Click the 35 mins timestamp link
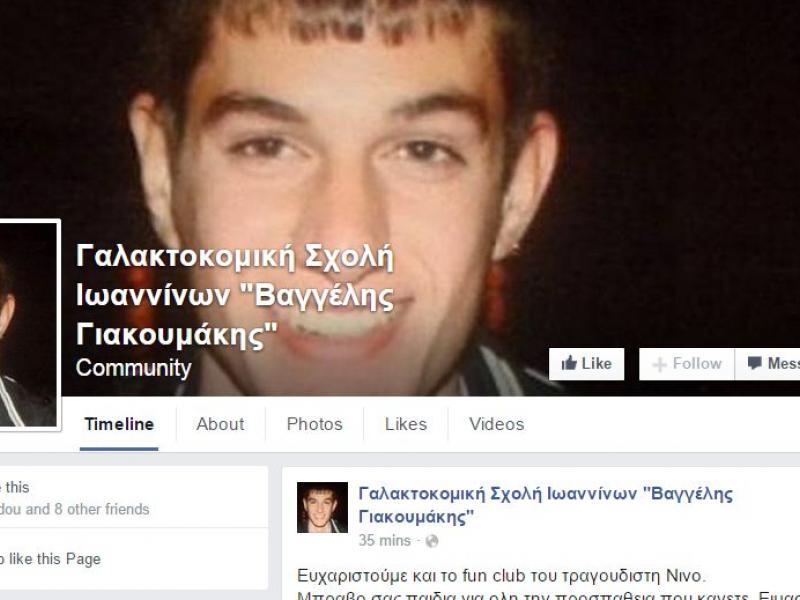 point(384,540)
